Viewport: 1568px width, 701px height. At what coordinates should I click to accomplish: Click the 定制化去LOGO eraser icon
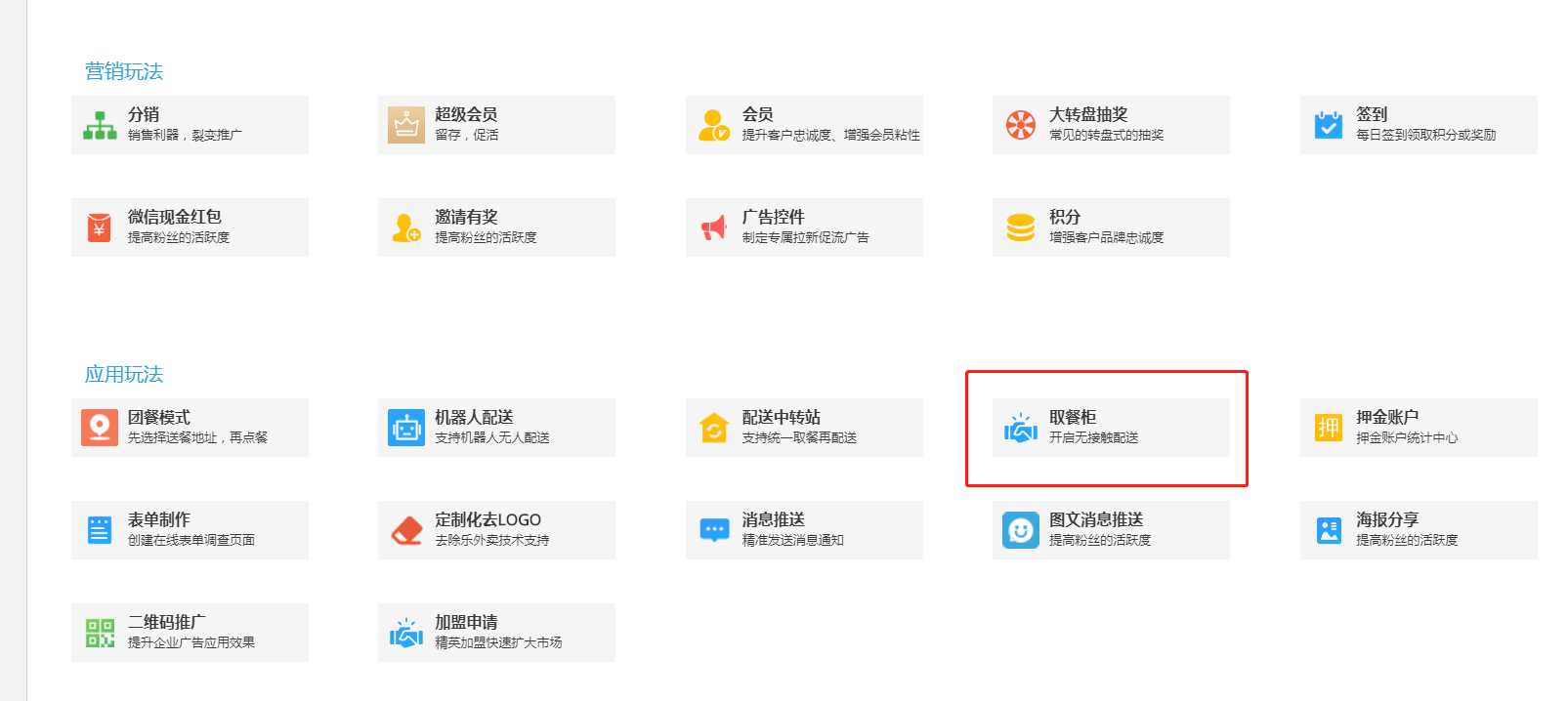pos(406,530)
